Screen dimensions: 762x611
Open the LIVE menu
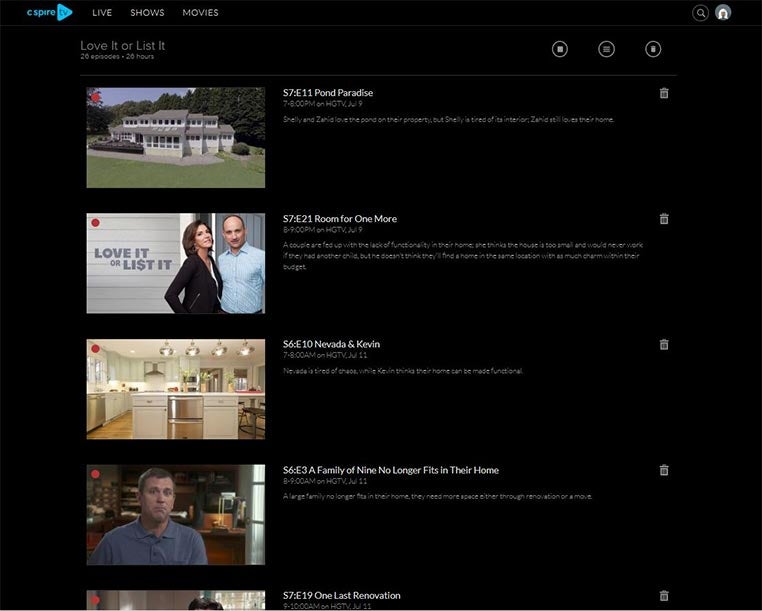[x=102, y=13]
